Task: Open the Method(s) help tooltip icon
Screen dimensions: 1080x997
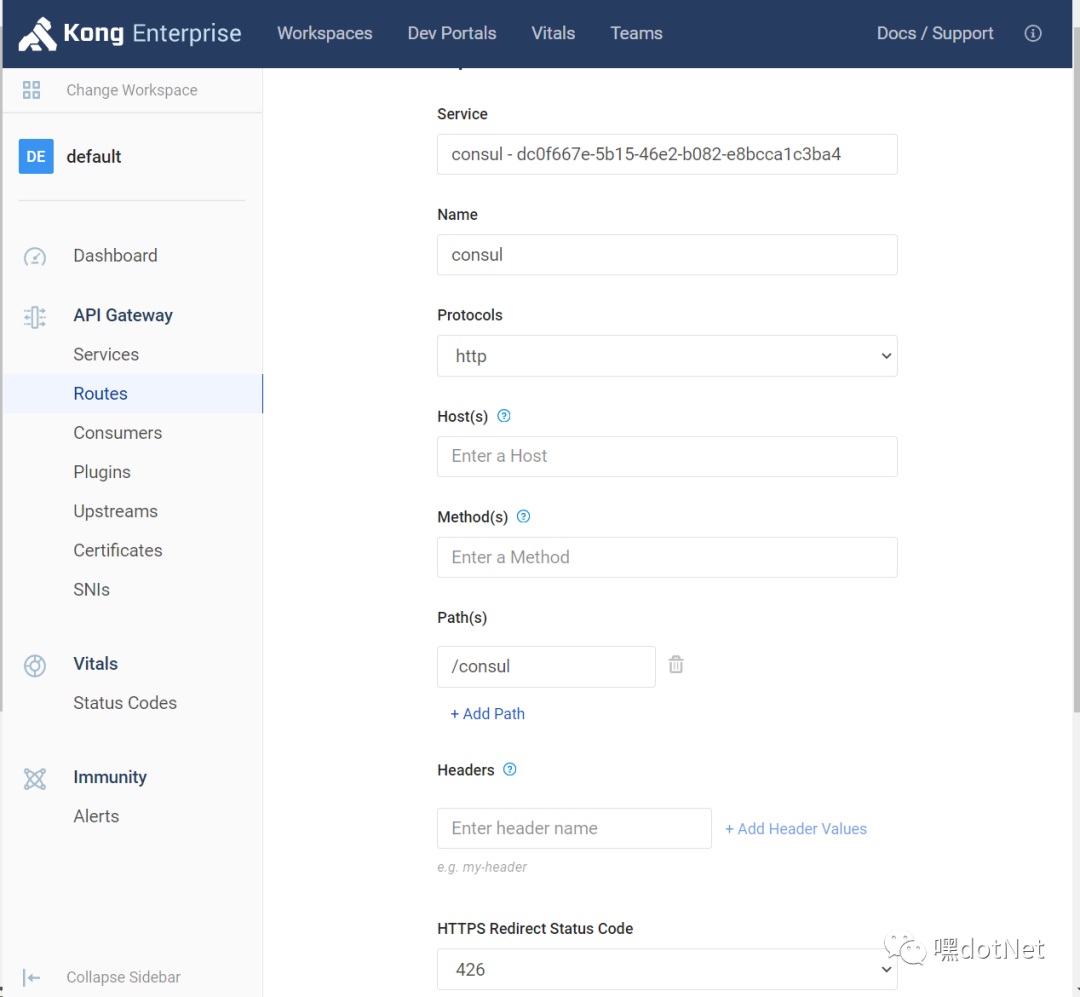Action: pos(523,516)
